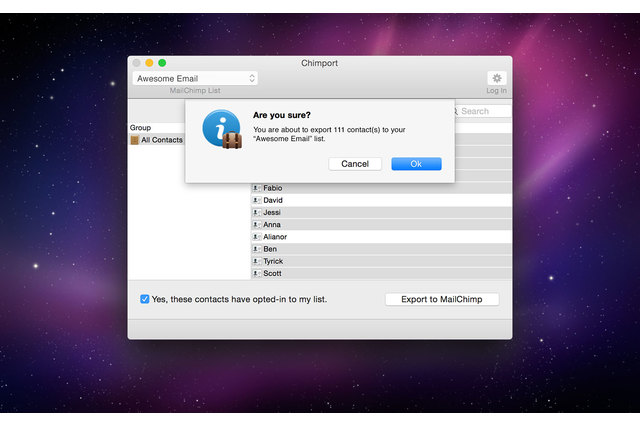
Task: Select the contact named Scott
Action: pyautogui.click(x=381, y=273)
